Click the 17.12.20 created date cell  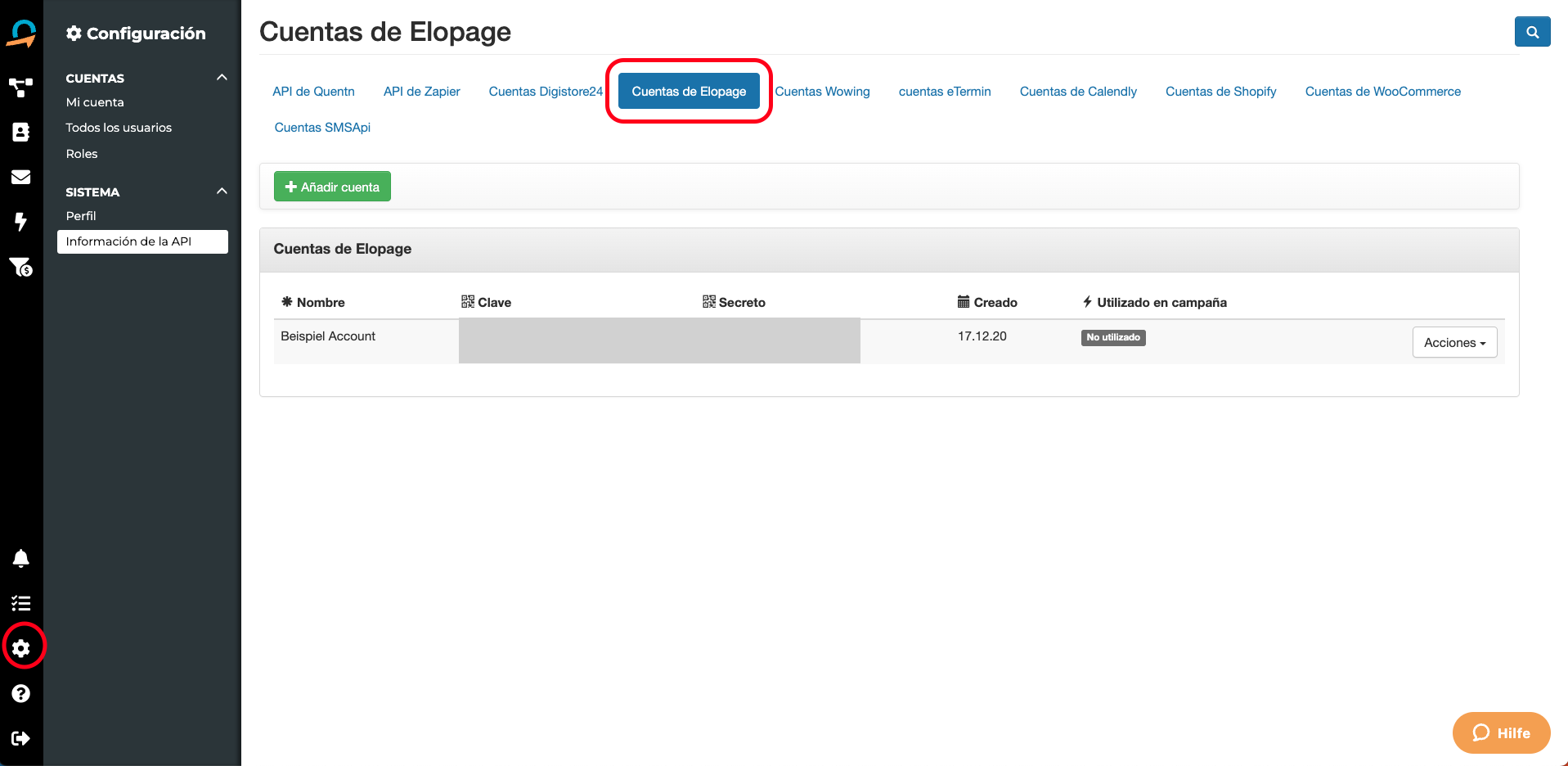click(x=982, y=336)
